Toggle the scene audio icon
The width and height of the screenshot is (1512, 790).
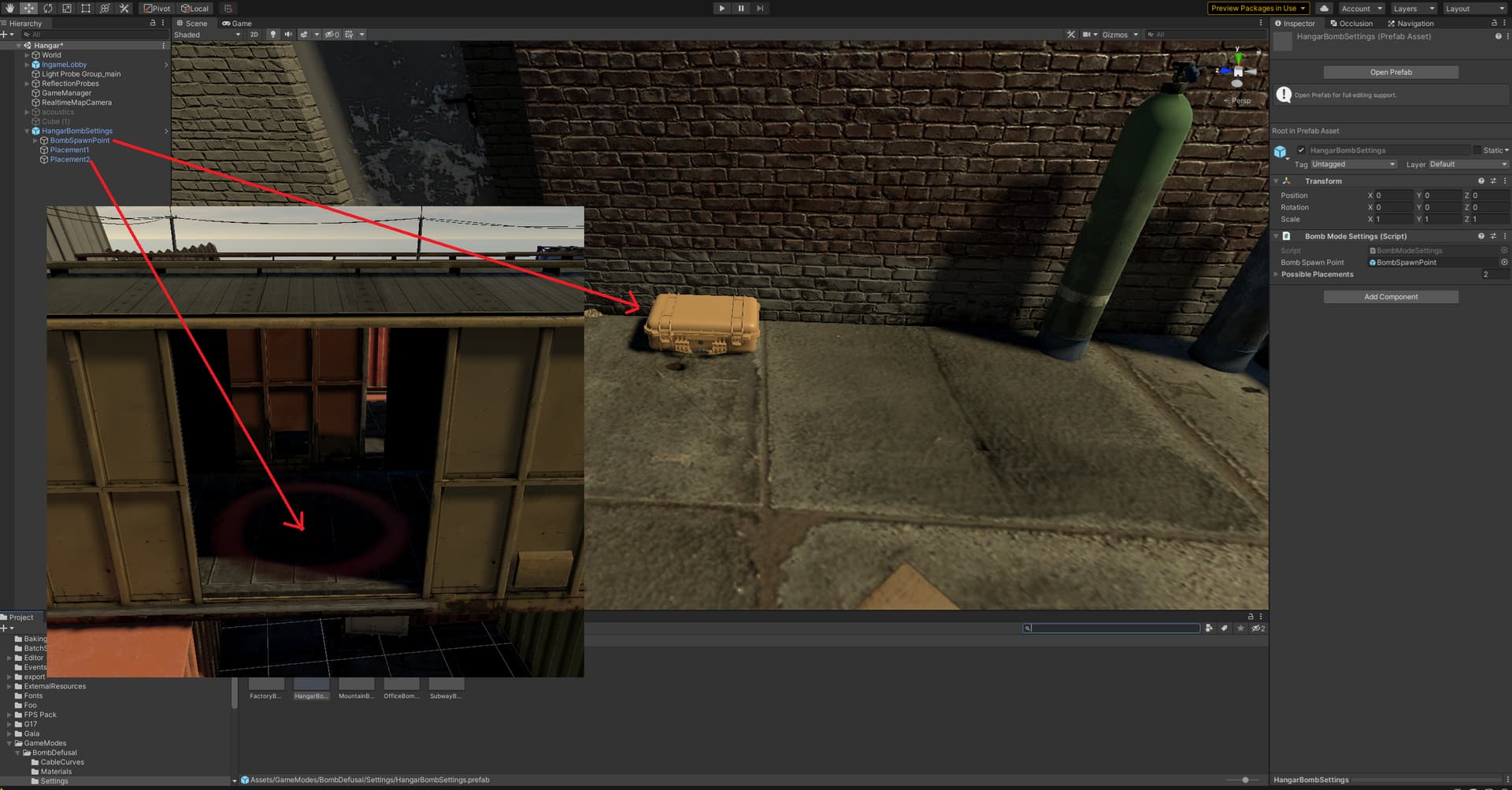pyautogui.click(x=288, y=34)
